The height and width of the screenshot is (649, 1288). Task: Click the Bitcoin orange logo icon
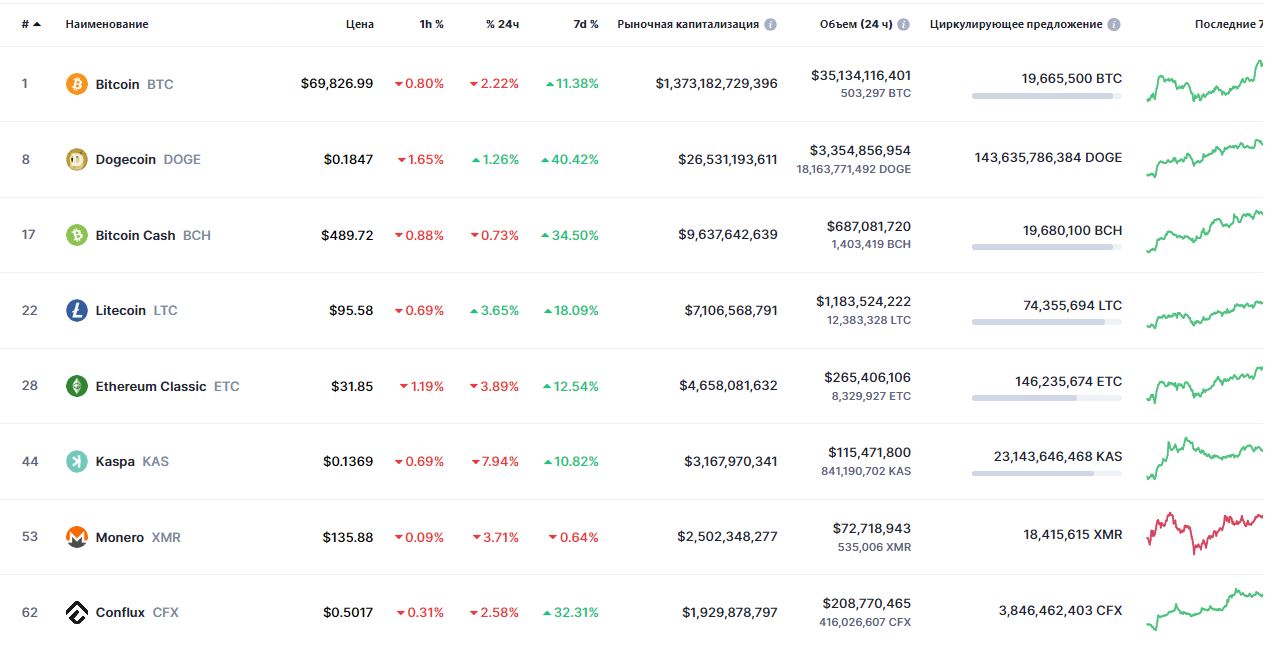77,84
